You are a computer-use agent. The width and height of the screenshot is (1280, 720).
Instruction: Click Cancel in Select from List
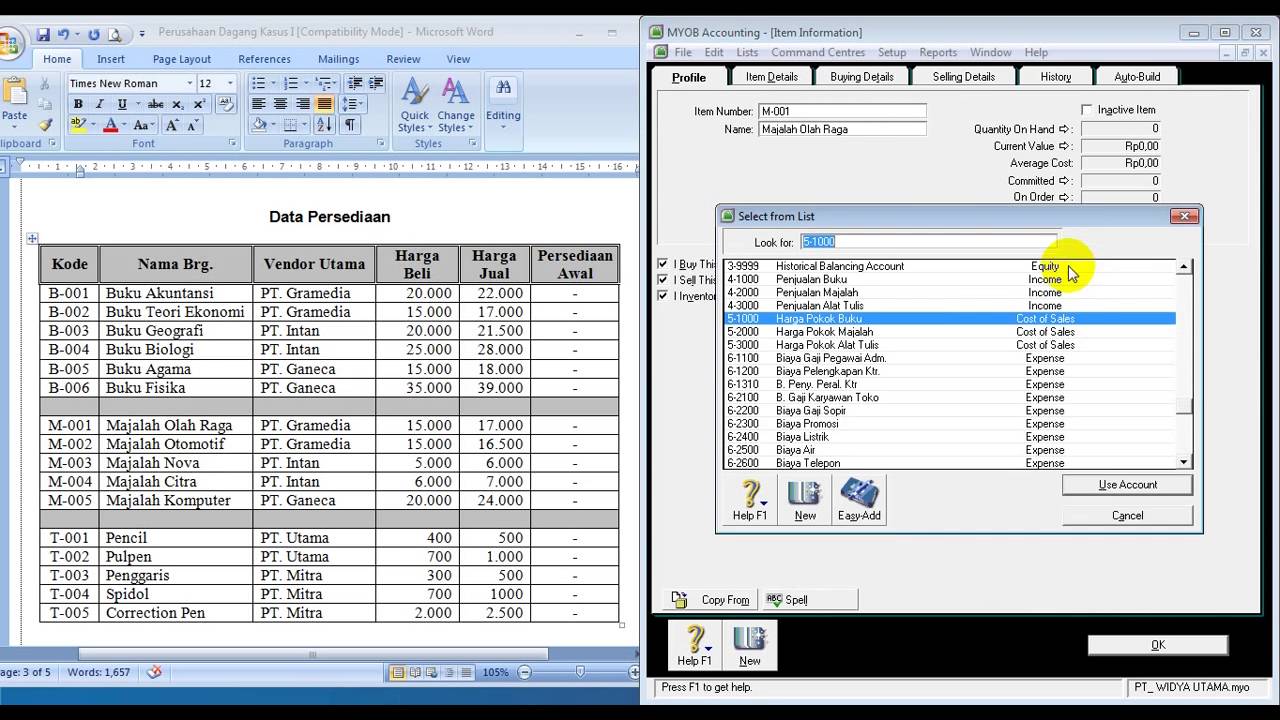tap(1127, 516)
